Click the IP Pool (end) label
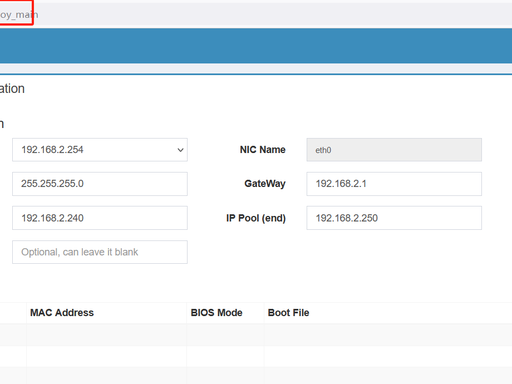This screenshot has height=384, width=512. (x=256, y=218)
